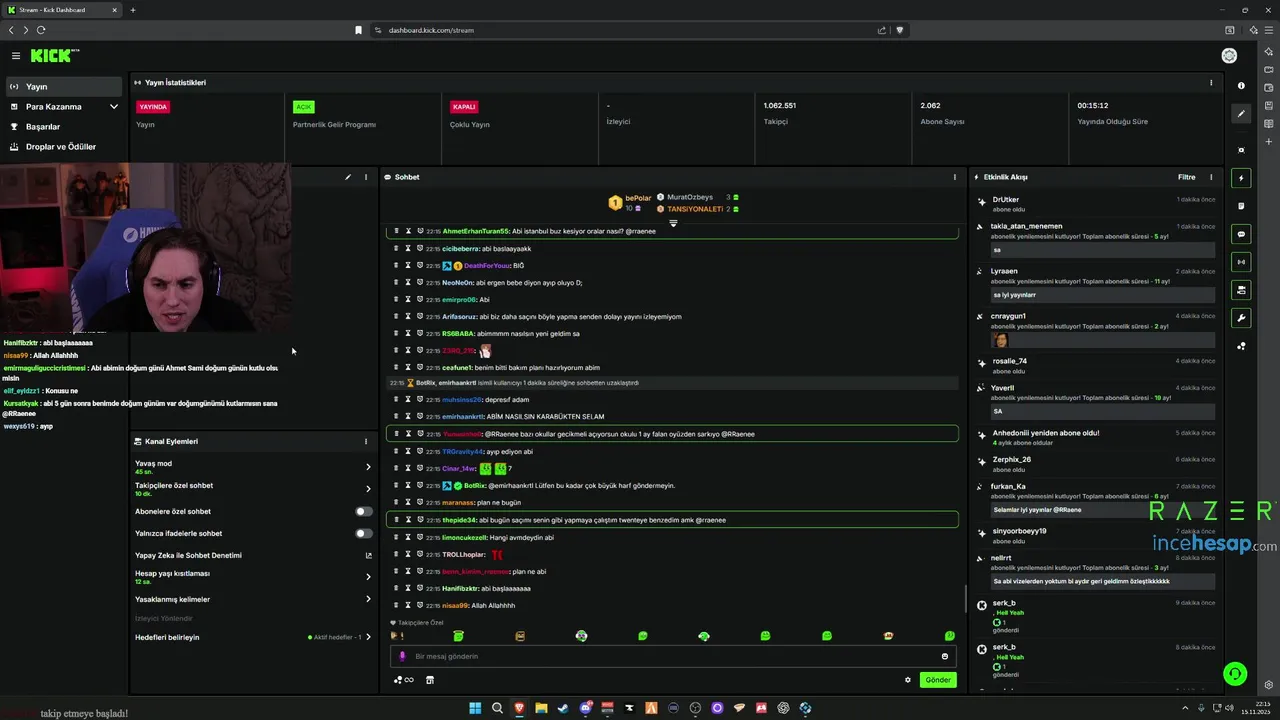The image size is (1280, 720).
Task: Toggle the chat bubble widget icon in the right toolbar
Action: pos(1241,234)
